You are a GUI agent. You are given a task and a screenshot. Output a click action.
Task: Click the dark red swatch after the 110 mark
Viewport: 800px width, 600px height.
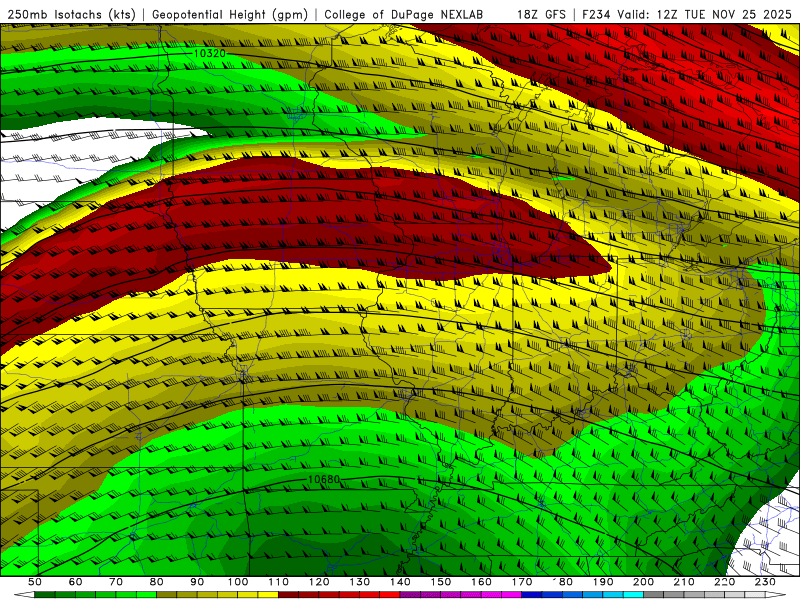click(288, 595)
